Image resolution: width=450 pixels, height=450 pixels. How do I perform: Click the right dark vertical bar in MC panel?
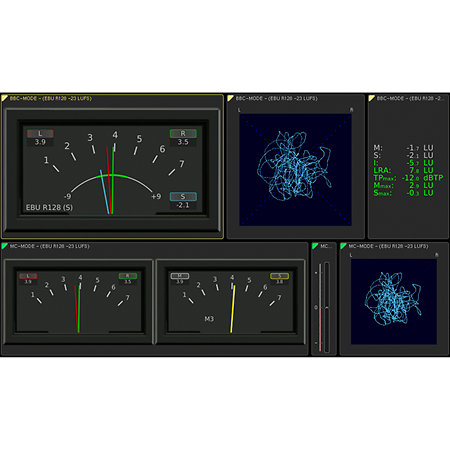pos(327,307)
